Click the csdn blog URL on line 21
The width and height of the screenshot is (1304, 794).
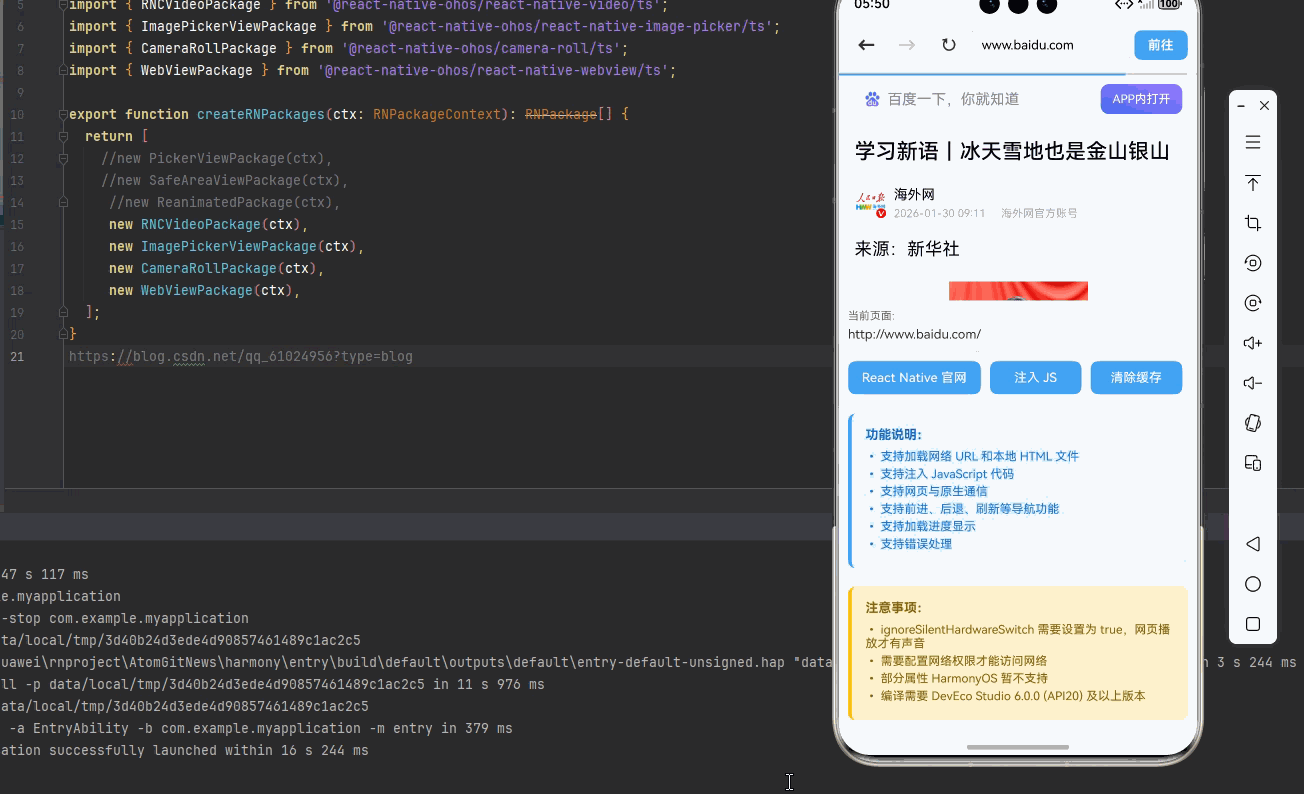(240, 356)
